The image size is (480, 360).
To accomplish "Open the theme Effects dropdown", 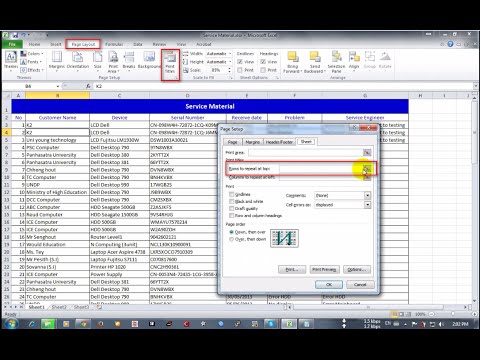I will pyautogui.click(x=32, y=70).
